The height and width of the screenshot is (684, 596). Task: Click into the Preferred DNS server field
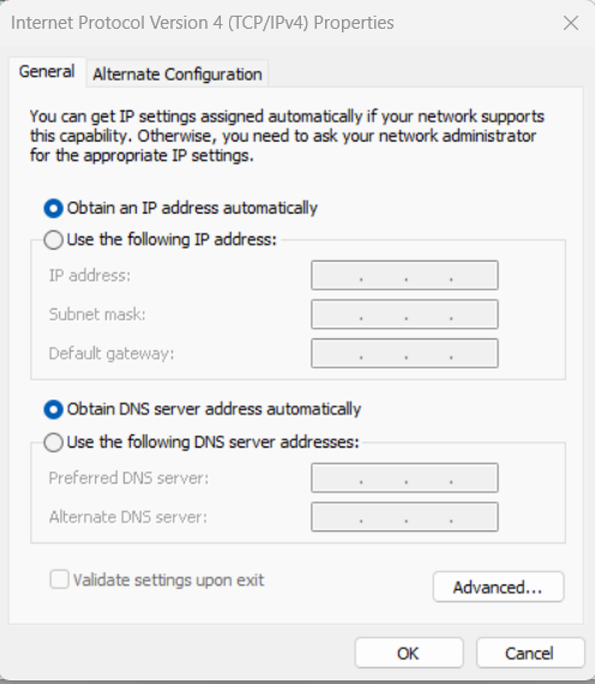(x=404, y=478)
